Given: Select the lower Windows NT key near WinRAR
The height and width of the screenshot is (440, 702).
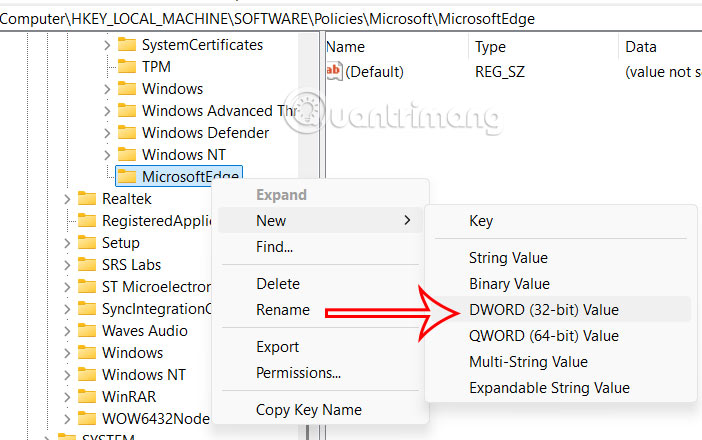Looking at the screenshot, I should click(x=144, y=375).
